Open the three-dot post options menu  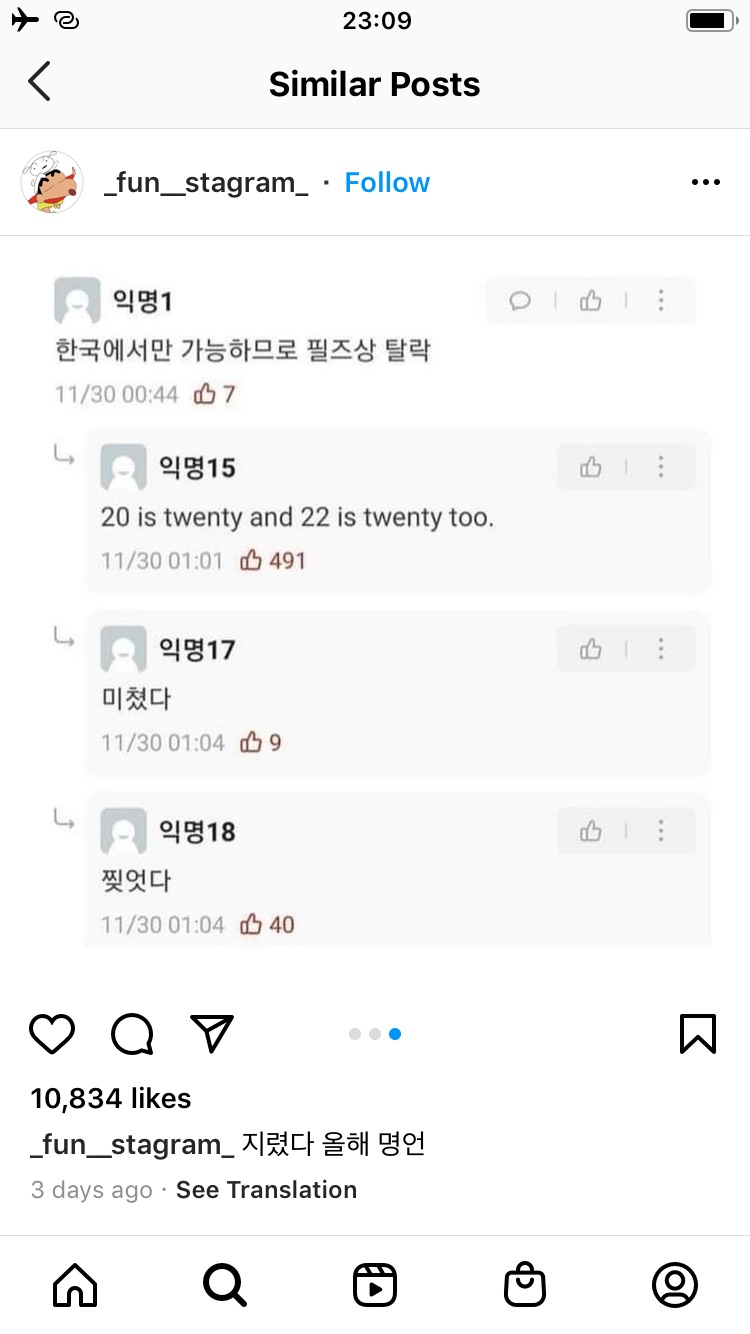tap(705, 182)
